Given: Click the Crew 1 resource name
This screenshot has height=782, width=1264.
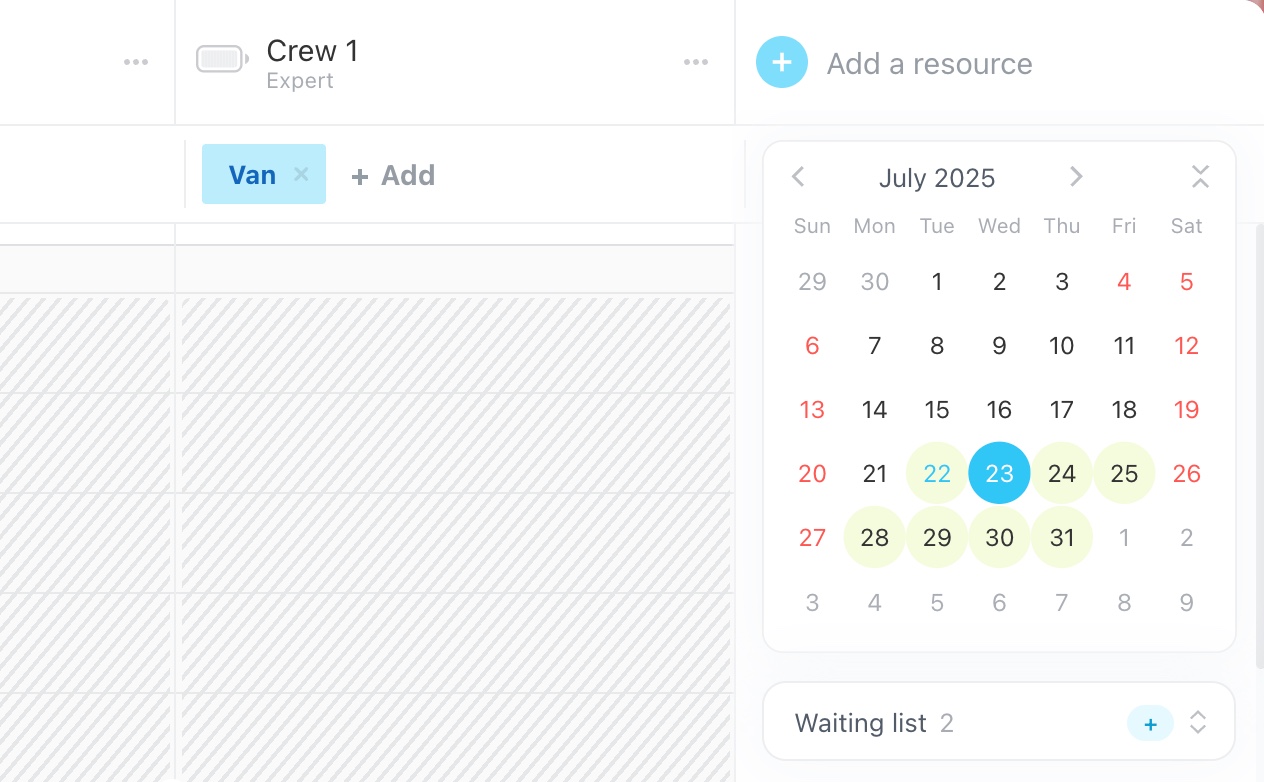Looking at the screenshot, I should 312,51.
